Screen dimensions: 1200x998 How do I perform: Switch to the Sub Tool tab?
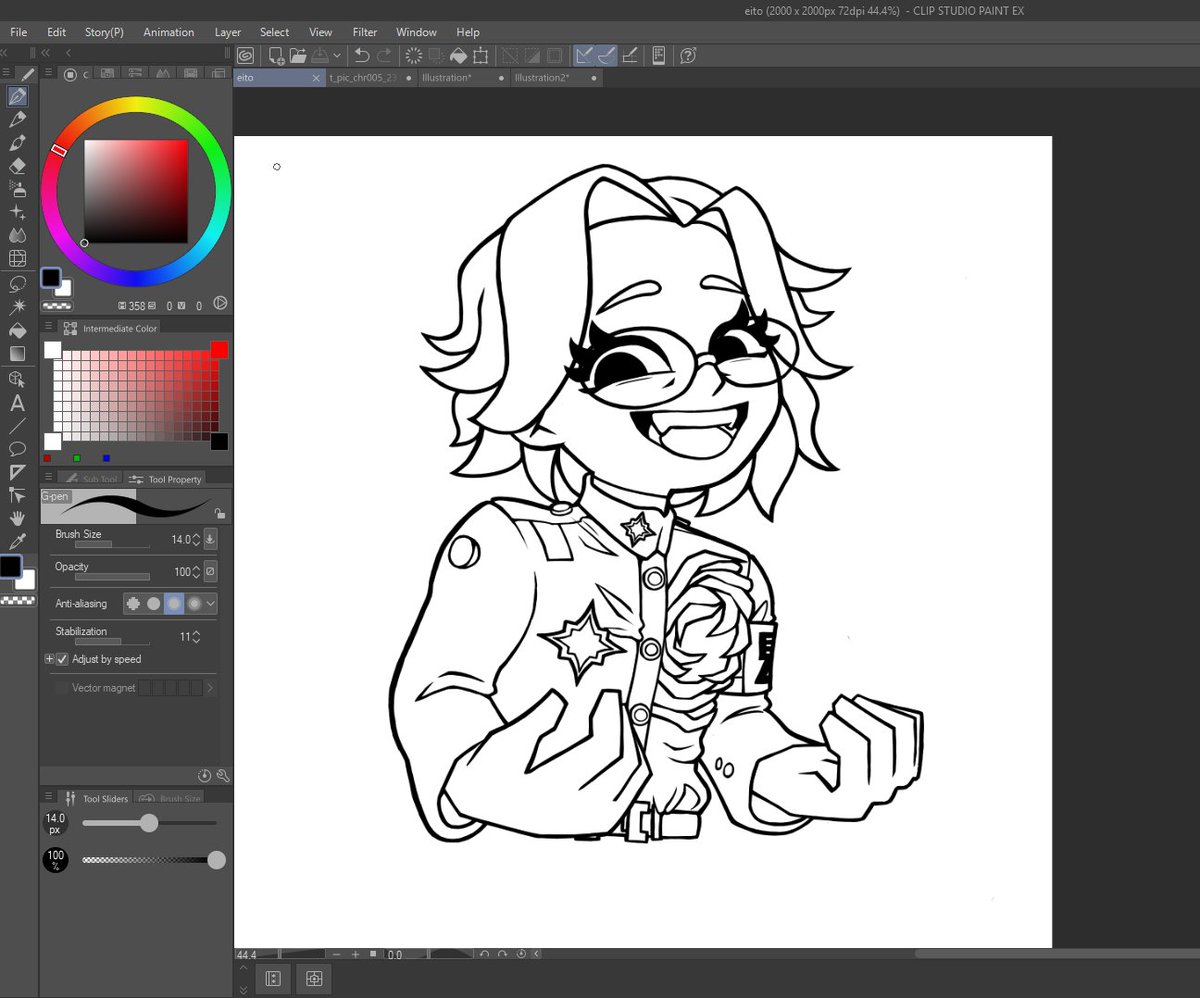(90, 479)
